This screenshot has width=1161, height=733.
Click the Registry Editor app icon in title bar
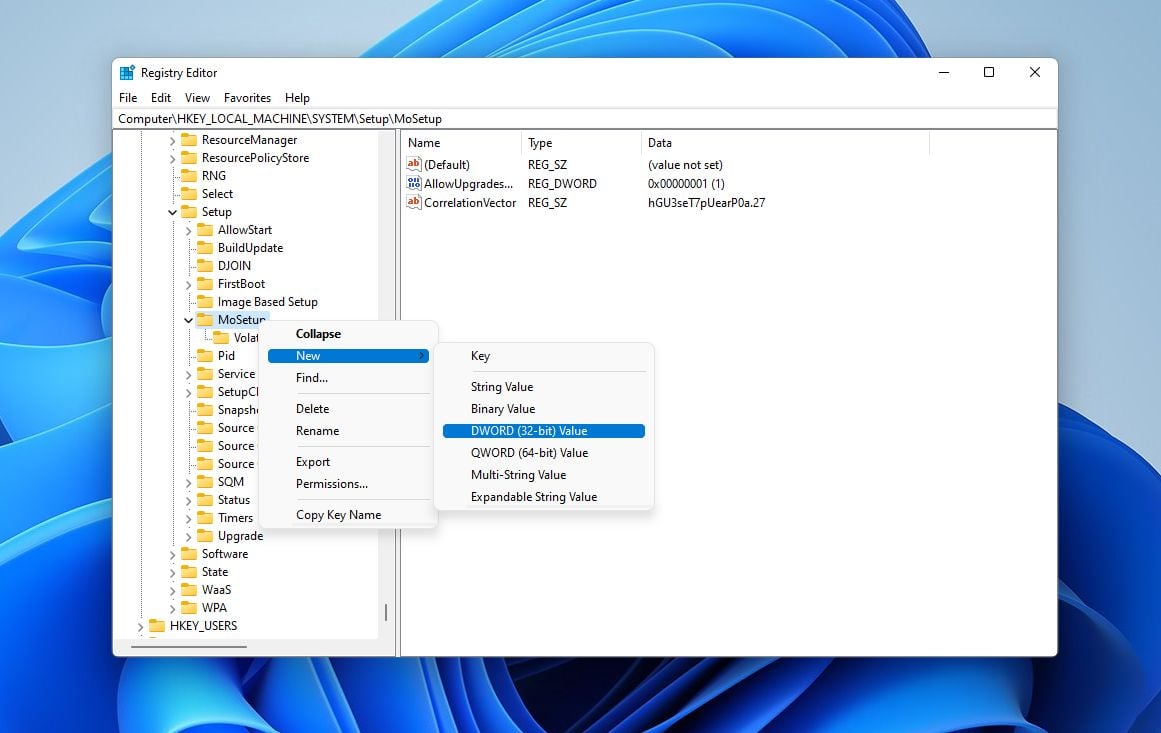[x=127, y=73]
